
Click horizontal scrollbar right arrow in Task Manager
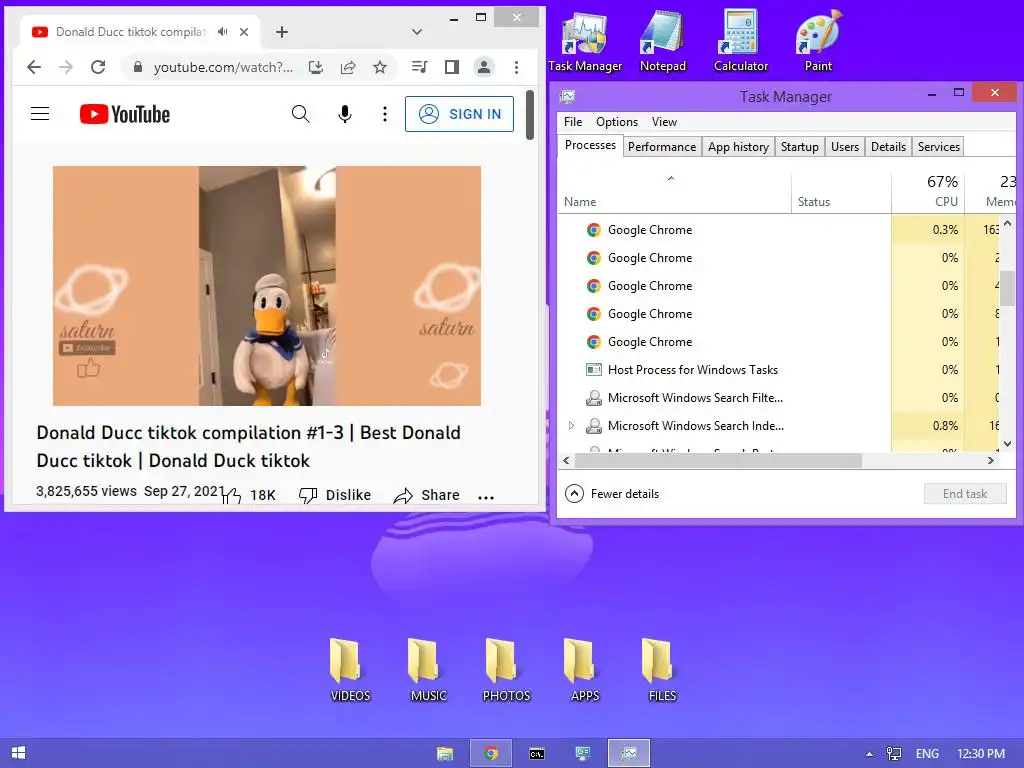990,460
